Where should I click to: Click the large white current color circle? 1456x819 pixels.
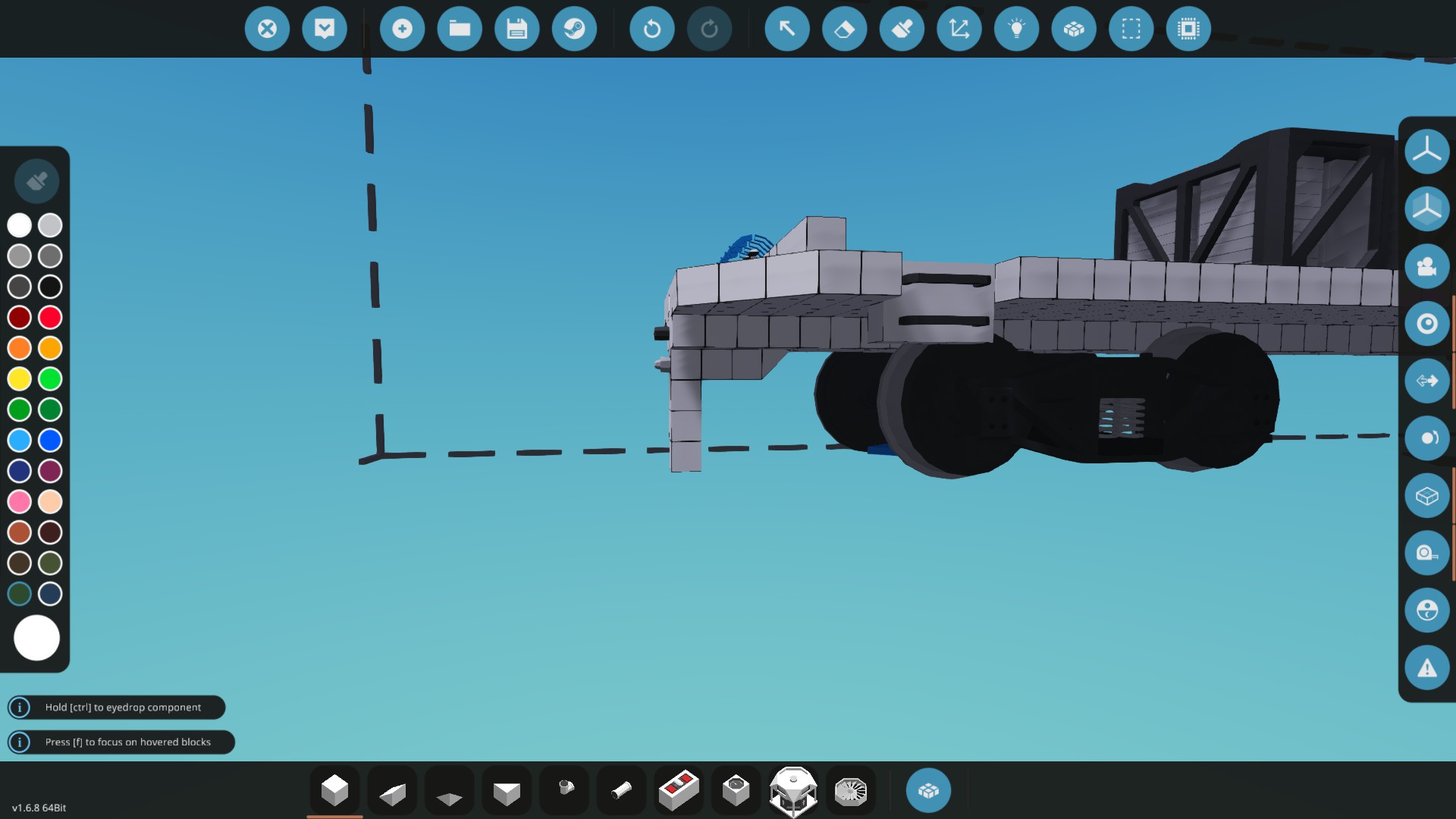pos(36,638)
